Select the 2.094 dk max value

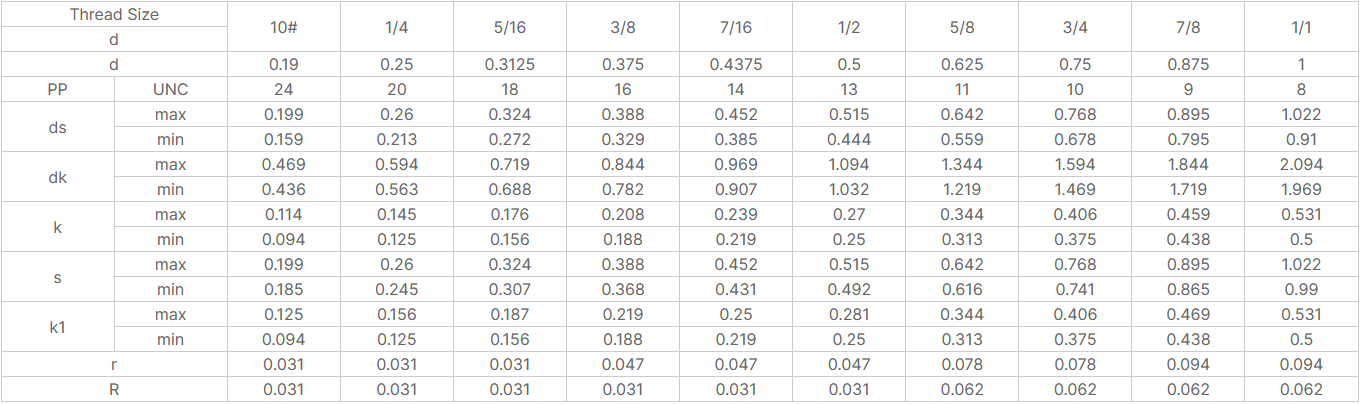click(1301, 164)
